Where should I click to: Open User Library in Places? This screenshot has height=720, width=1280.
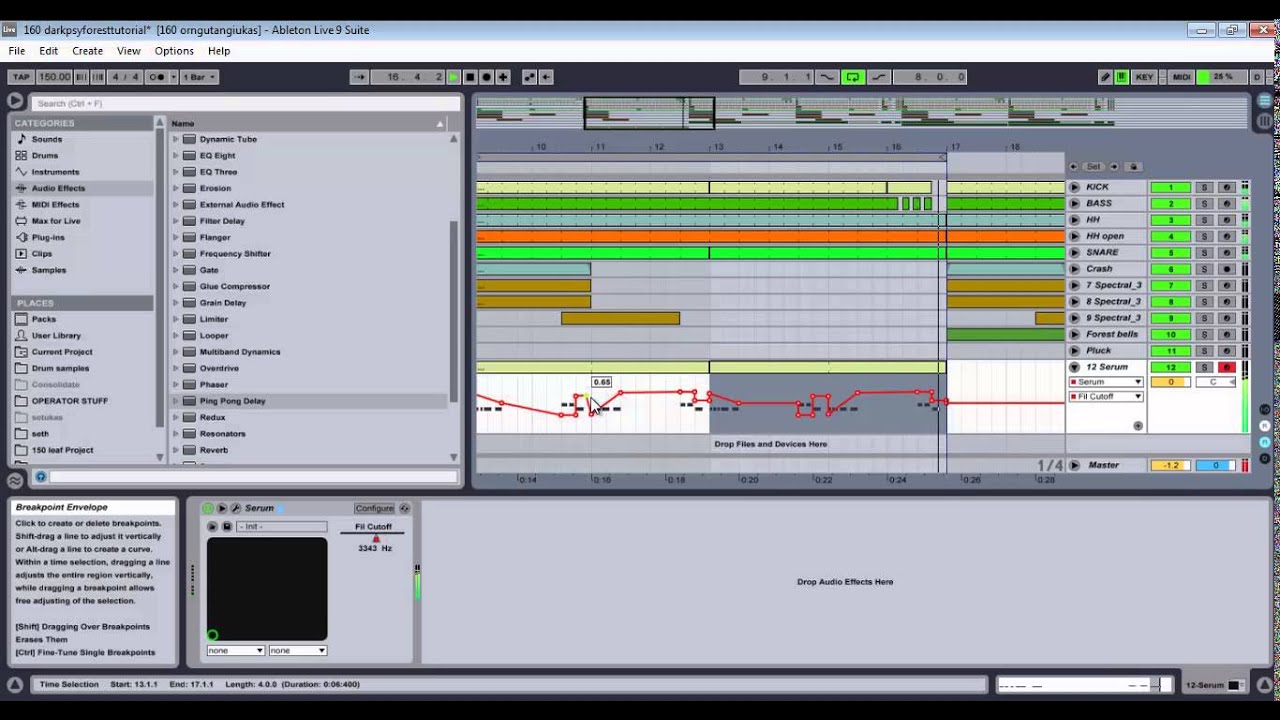56,335
